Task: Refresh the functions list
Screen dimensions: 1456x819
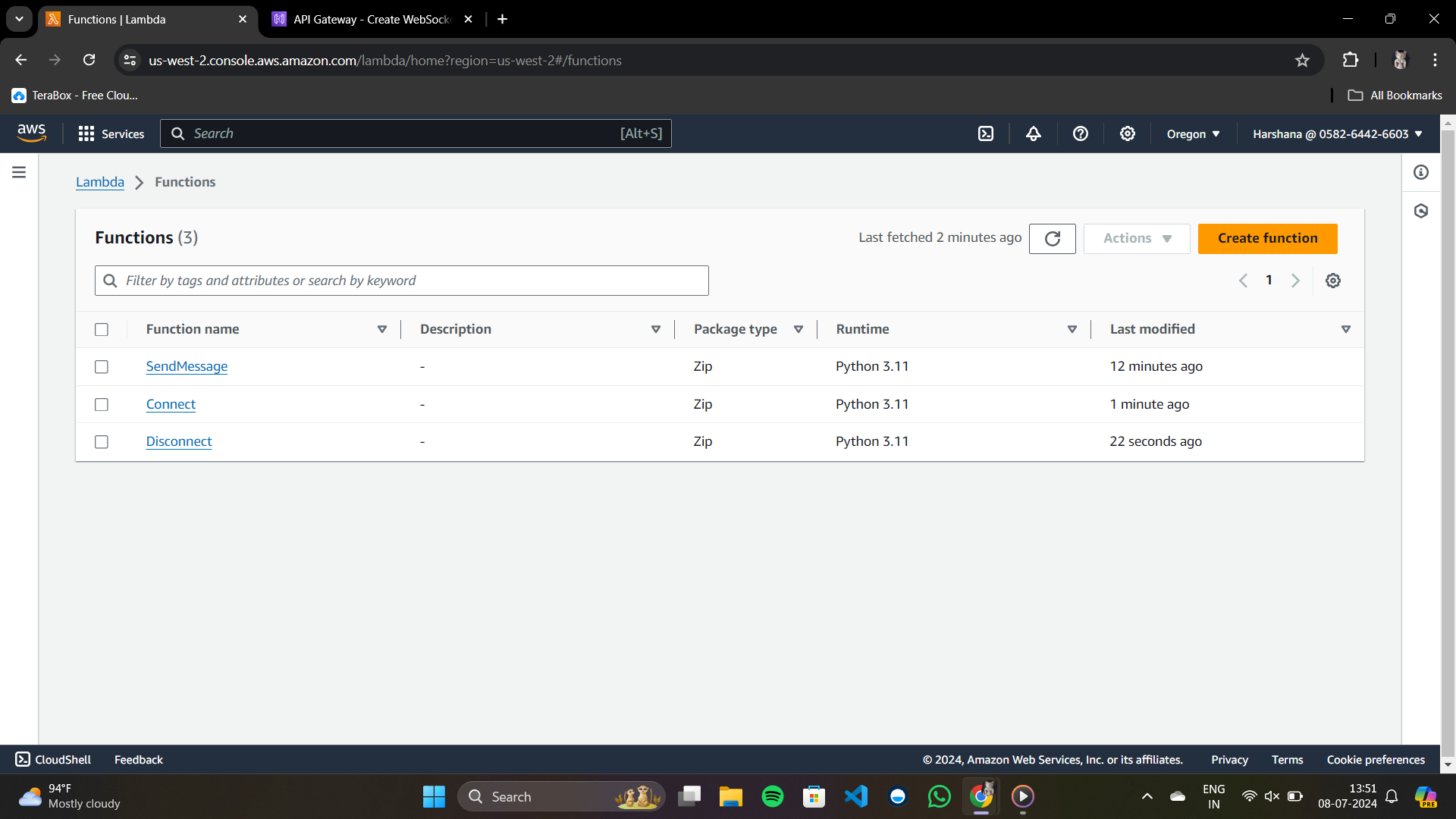Action: [1052, 238]
